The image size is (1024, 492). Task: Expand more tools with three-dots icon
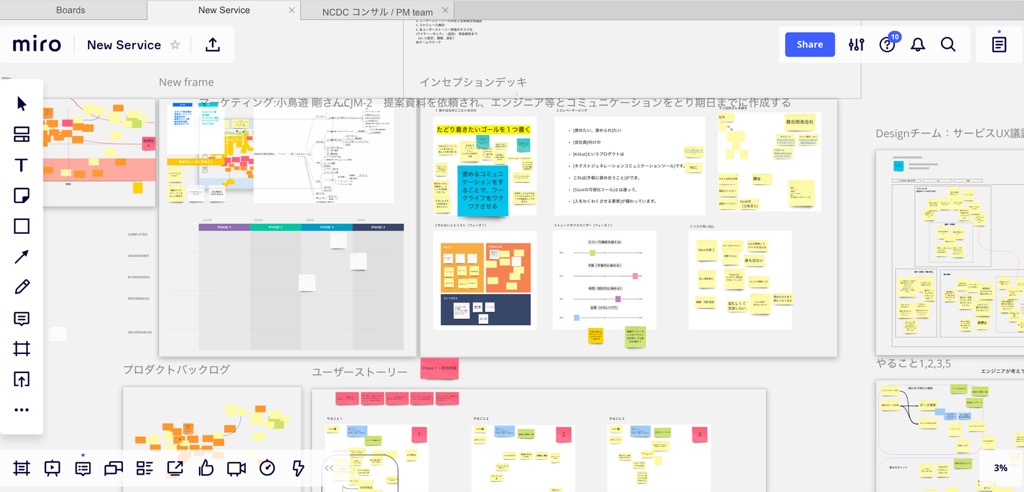(x=22, y=410)
